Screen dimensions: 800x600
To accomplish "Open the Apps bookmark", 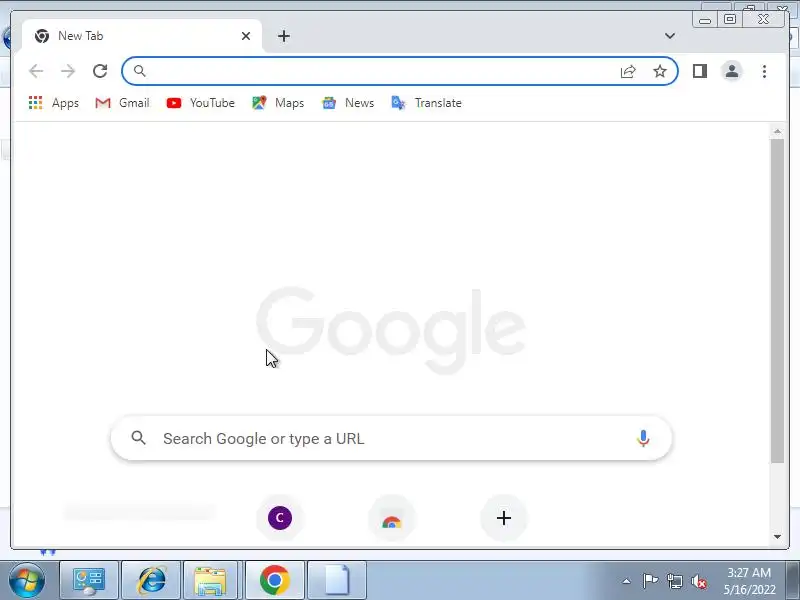I will coord(54,103).
